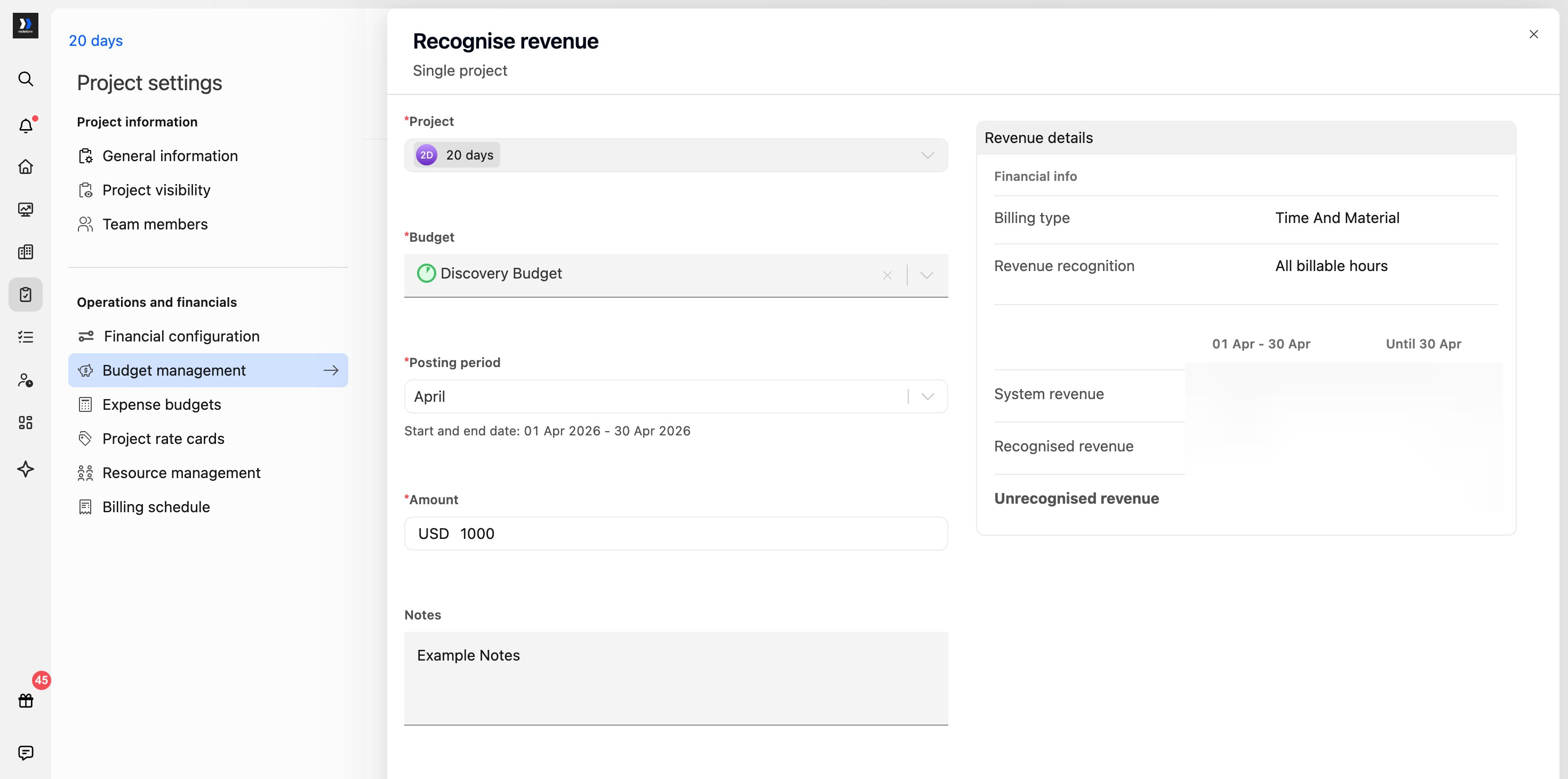Go to the home icon in sidebar

coord(26,166)
